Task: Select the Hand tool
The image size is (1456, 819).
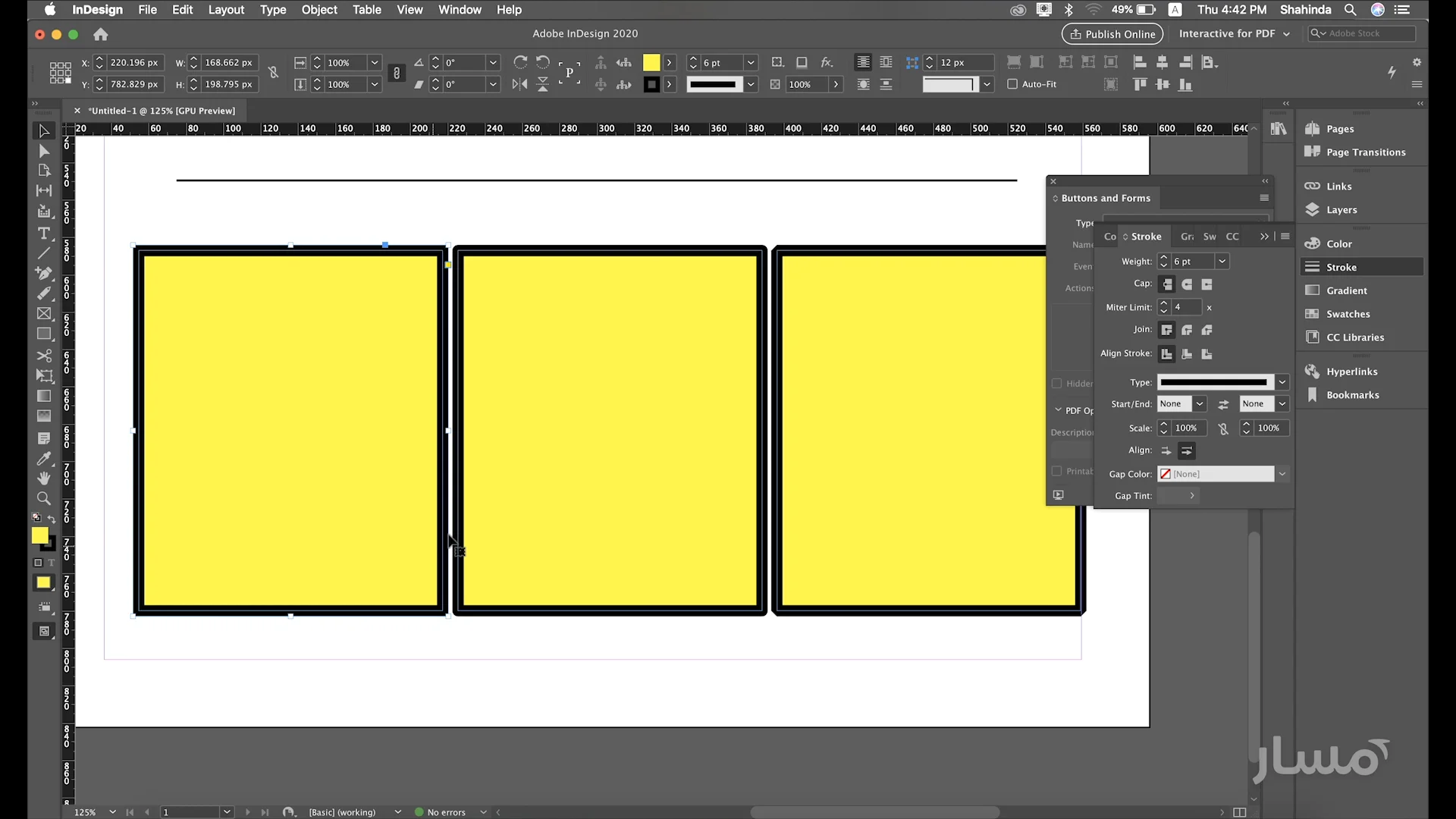Action: [43, 478]
